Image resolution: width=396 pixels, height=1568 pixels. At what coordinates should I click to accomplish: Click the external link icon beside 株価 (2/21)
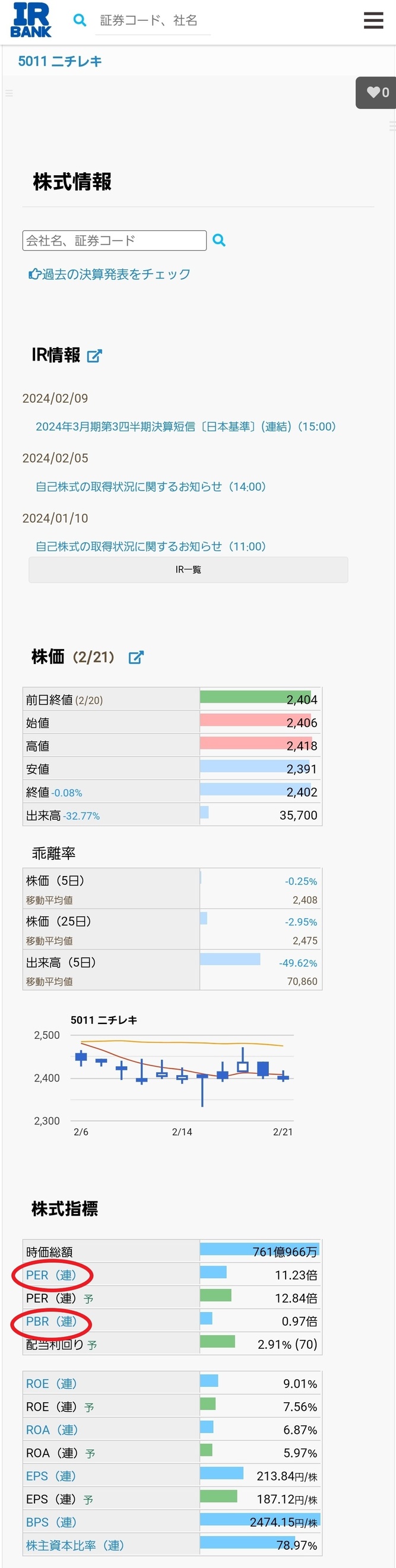pos(137,657)
